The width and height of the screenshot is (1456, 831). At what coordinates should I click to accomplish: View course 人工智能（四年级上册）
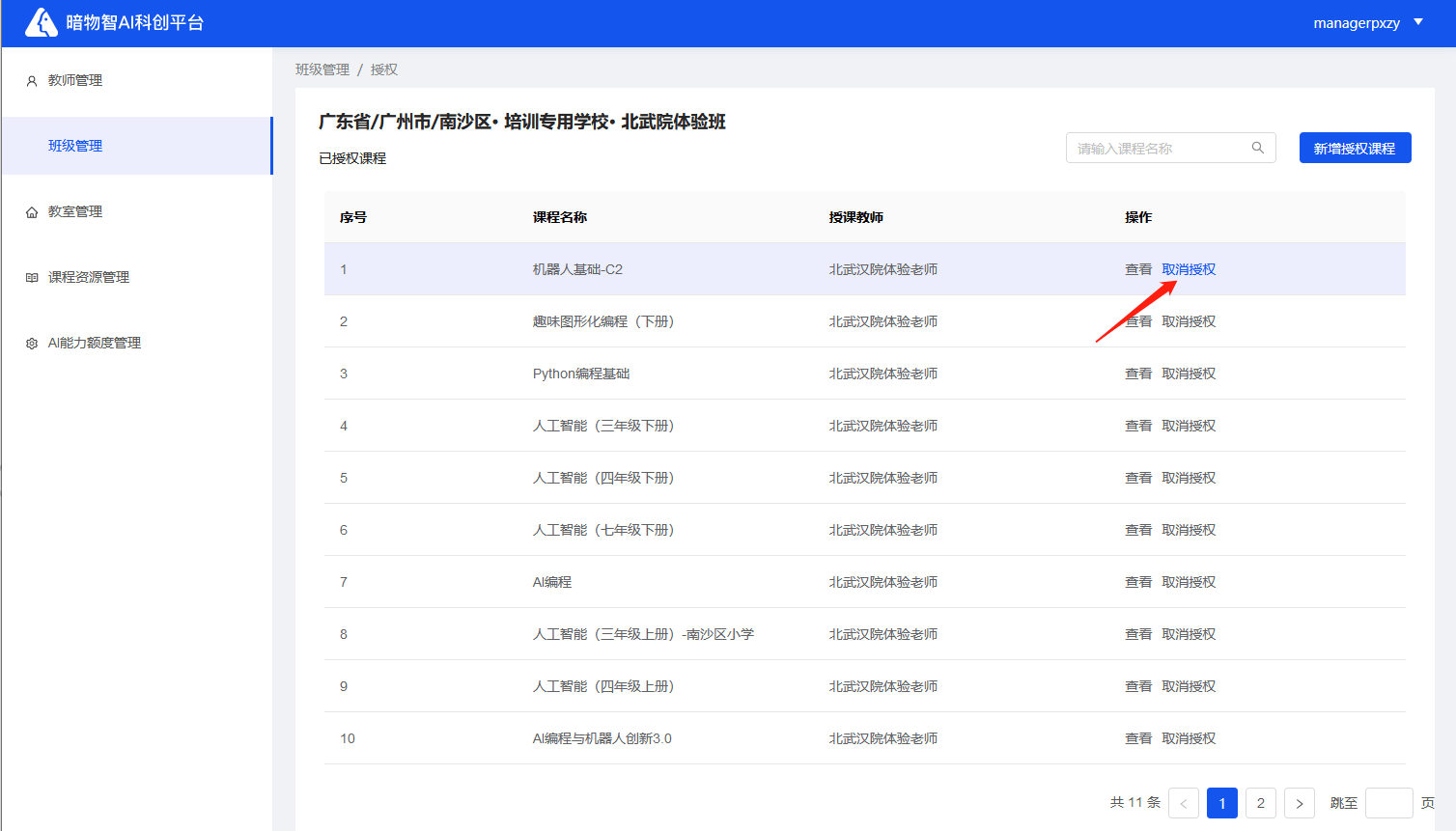click(x=1138, y=686)
